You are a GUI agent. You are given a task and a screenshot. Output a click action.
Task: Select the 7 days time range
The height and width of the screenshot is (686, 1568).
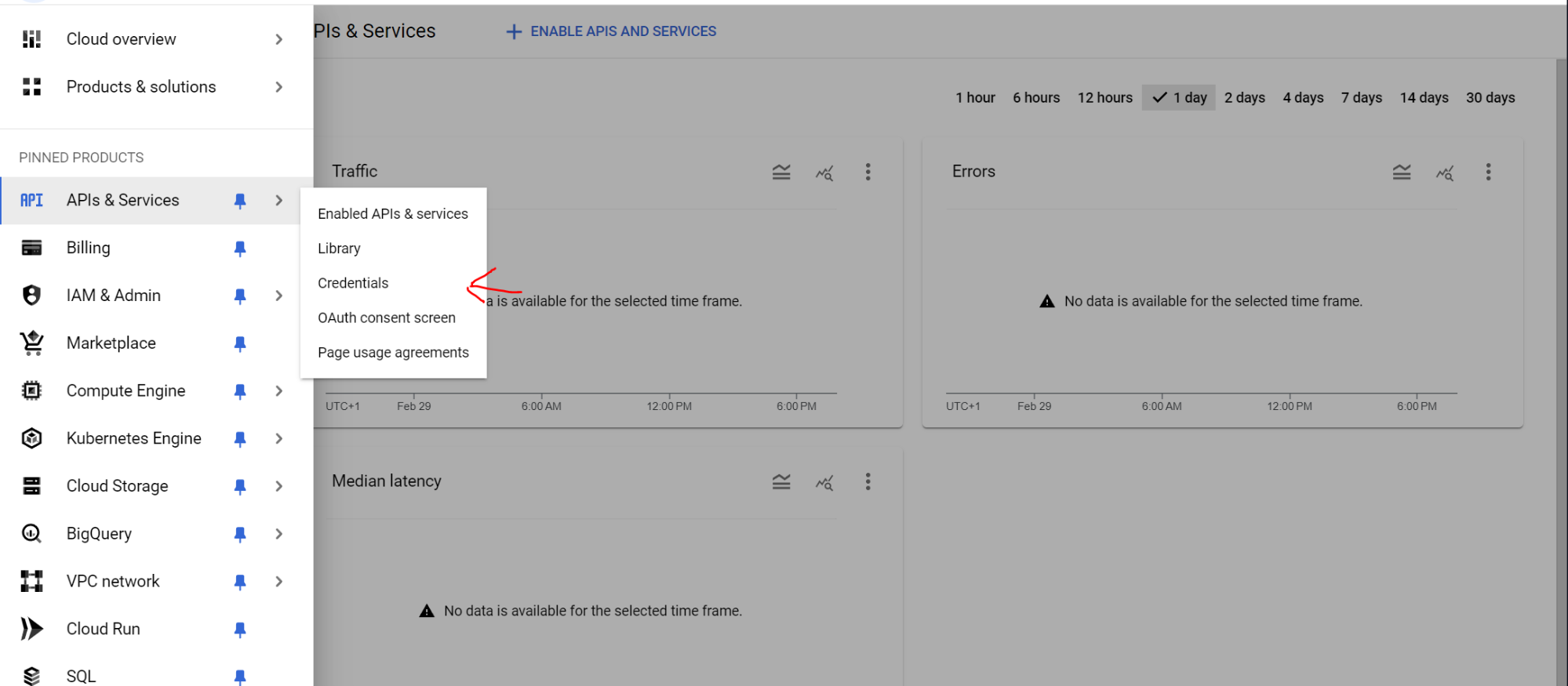1361,98
